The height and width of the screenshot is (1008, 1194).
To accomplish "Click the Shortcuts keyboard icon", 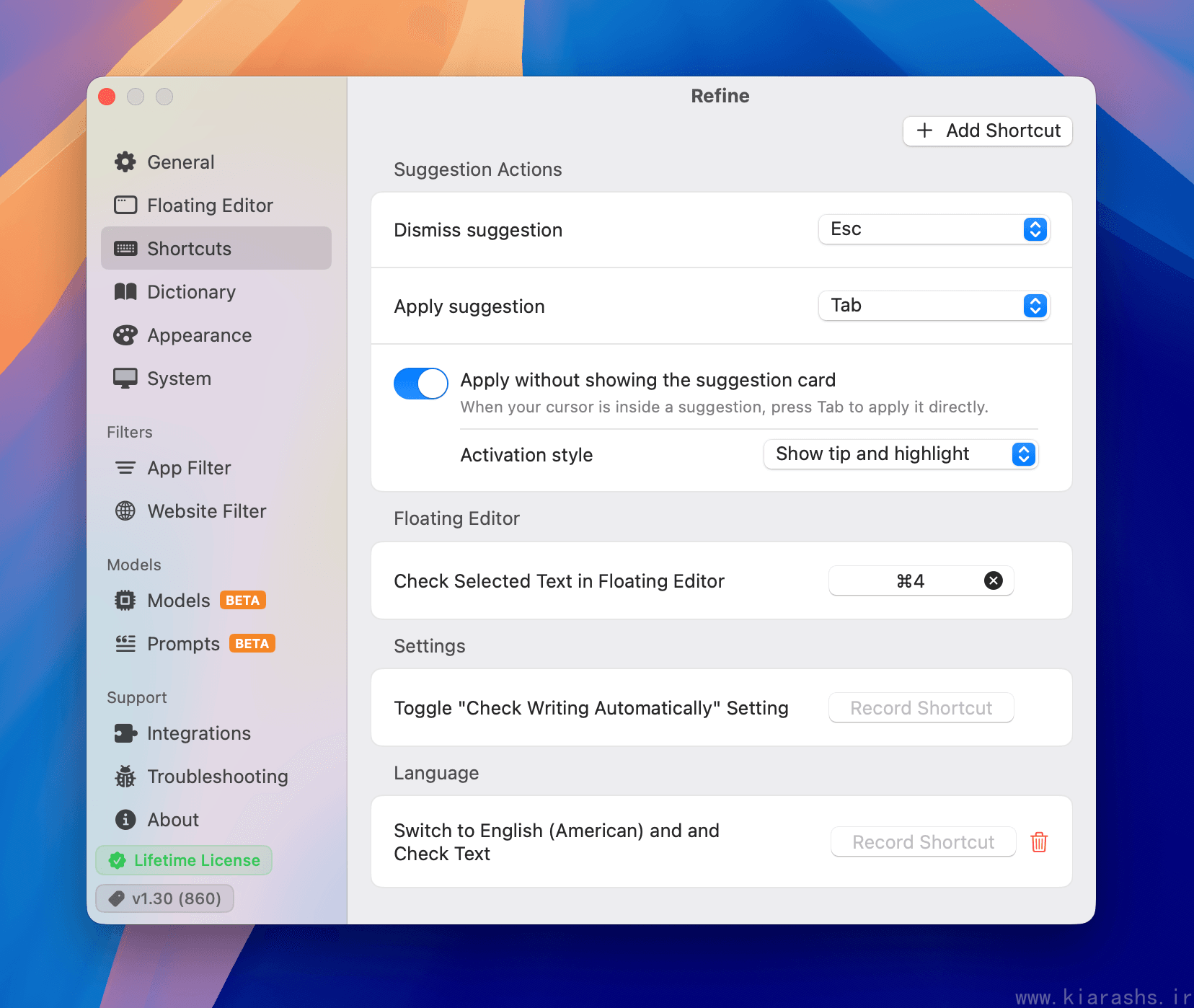I will 125,249.
